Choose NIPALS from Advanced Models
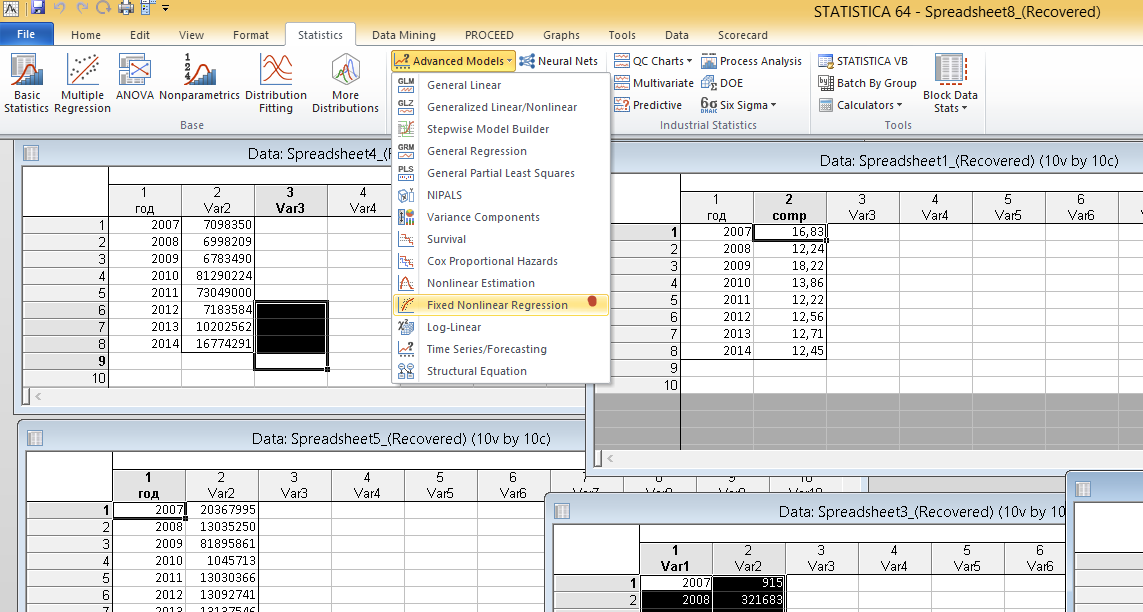 point(501,195)
